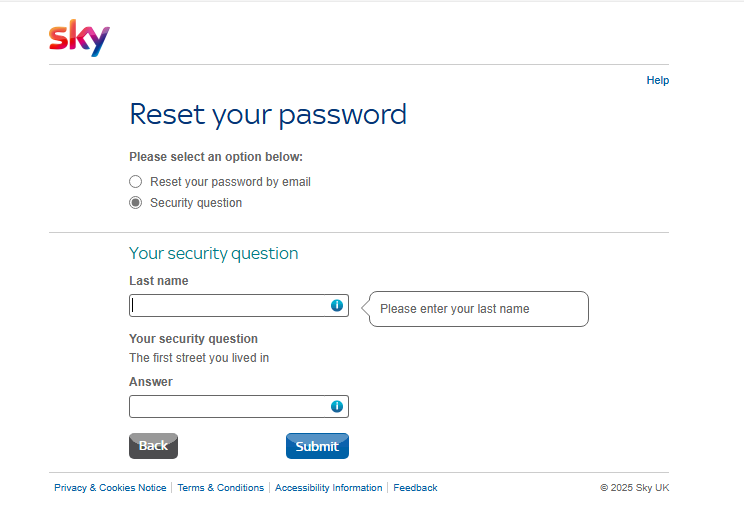Open the Accessibility Information link

tap(328, 488)
